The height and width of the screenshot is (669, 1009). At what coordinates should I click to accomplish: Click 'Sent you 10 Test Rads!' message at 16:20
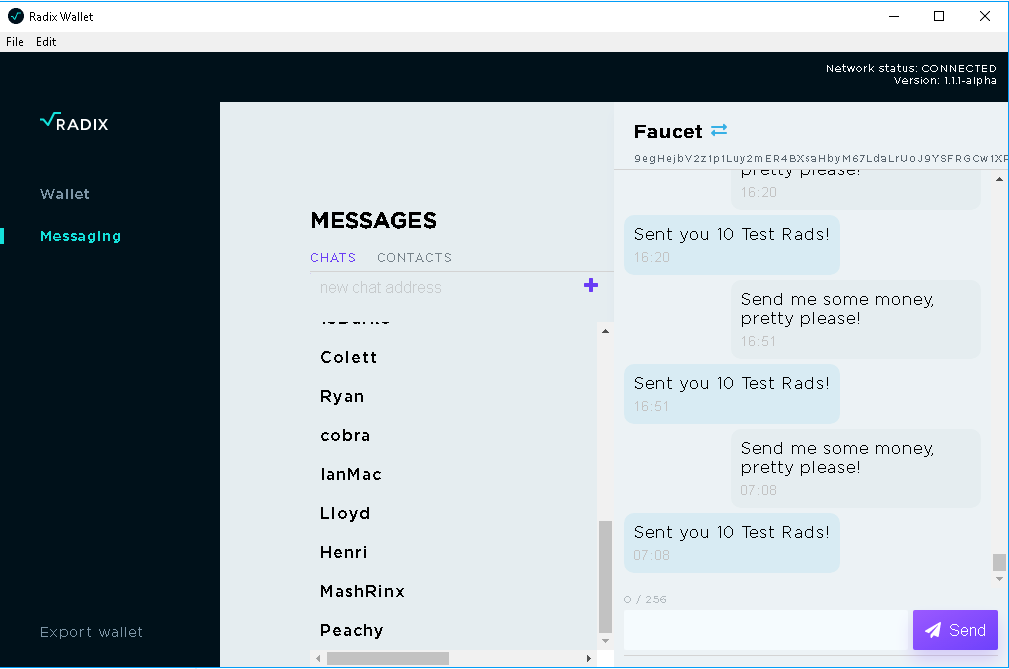pos(732,244)
